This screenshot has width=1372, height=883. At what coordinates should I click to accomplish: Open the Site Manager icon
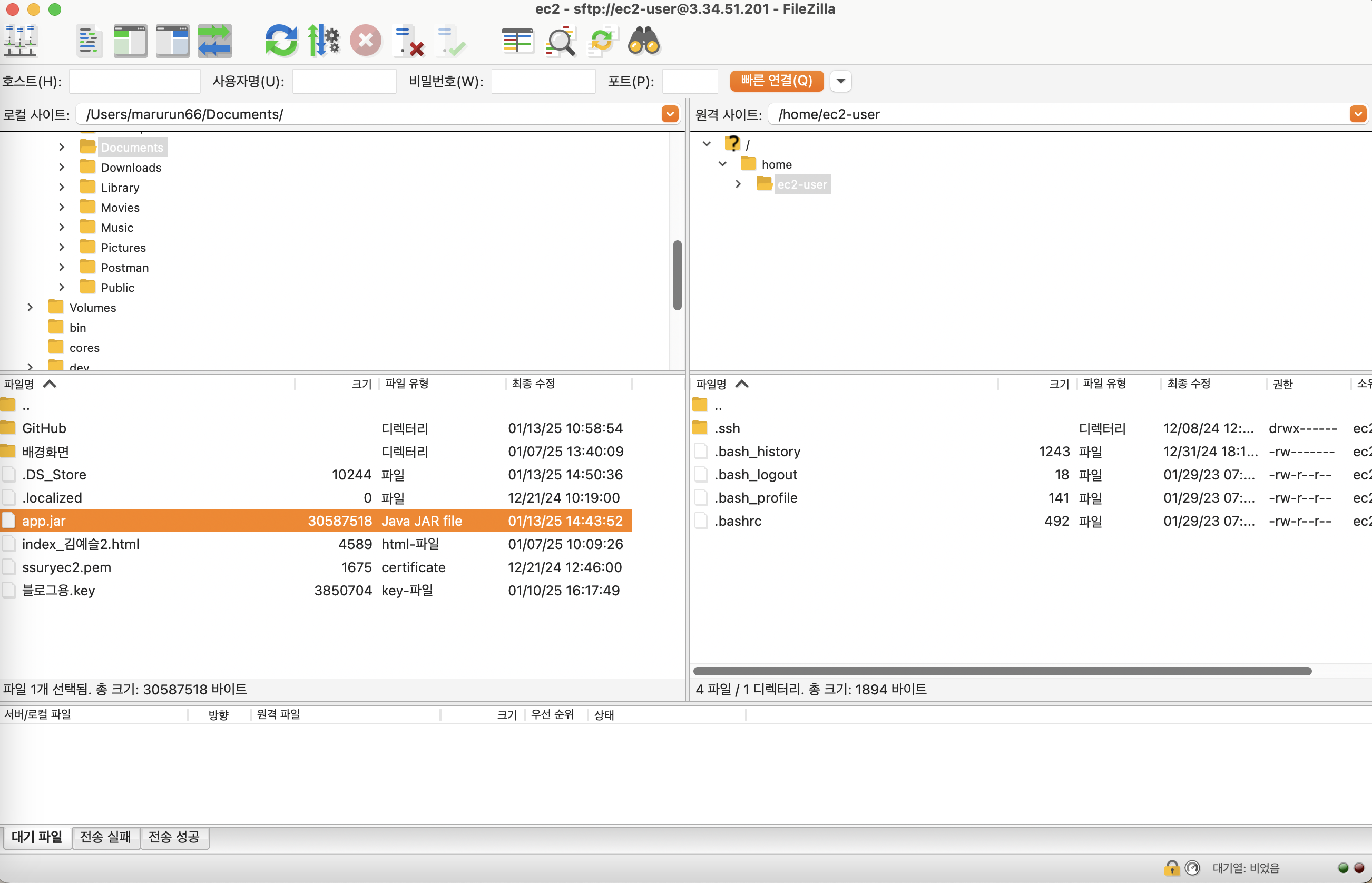[x=21, y=40]
